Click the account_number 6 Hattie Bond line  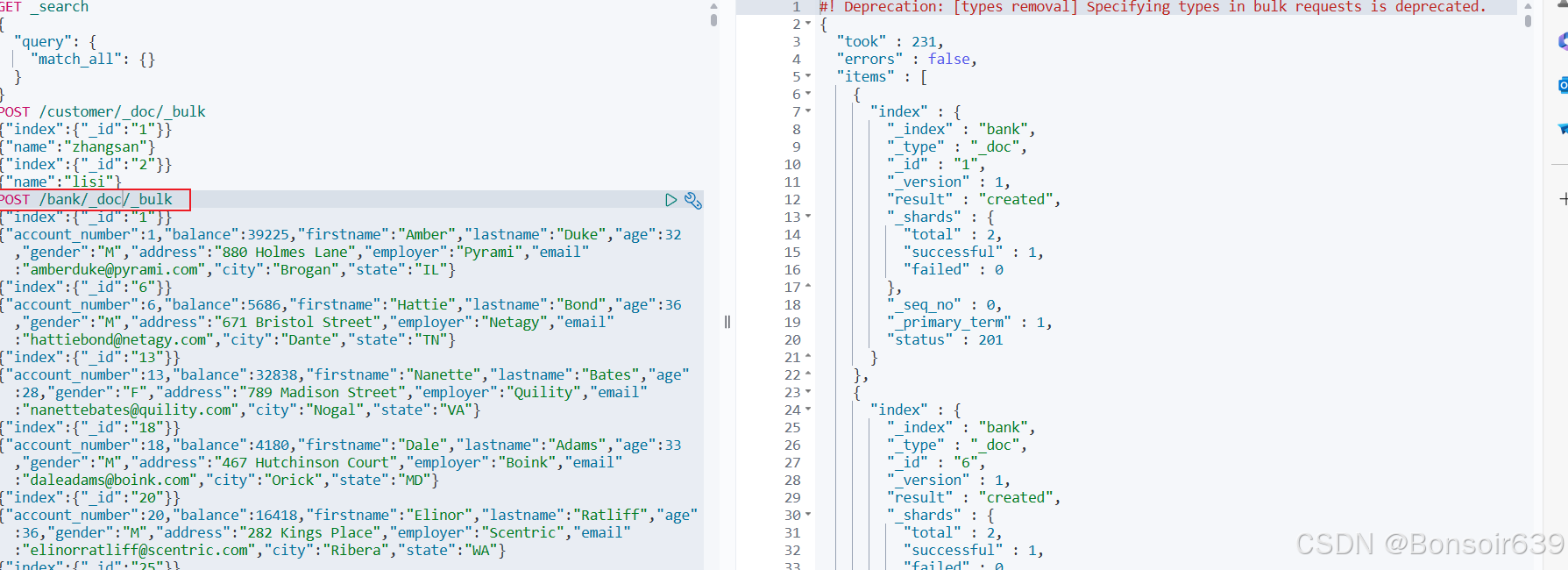tap(341, 305)
